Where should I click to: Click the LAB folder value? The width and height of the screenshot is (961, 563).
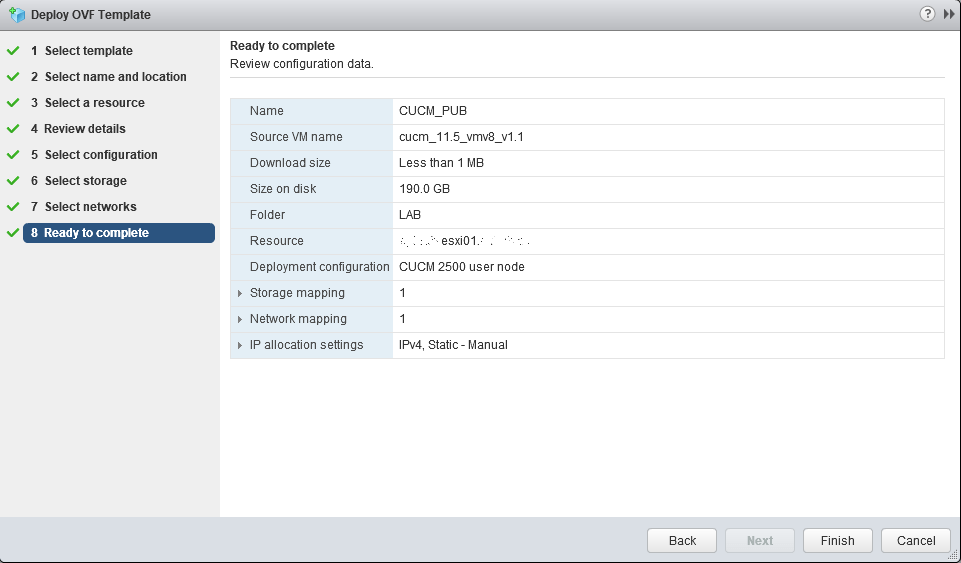[x=410, y=215]
